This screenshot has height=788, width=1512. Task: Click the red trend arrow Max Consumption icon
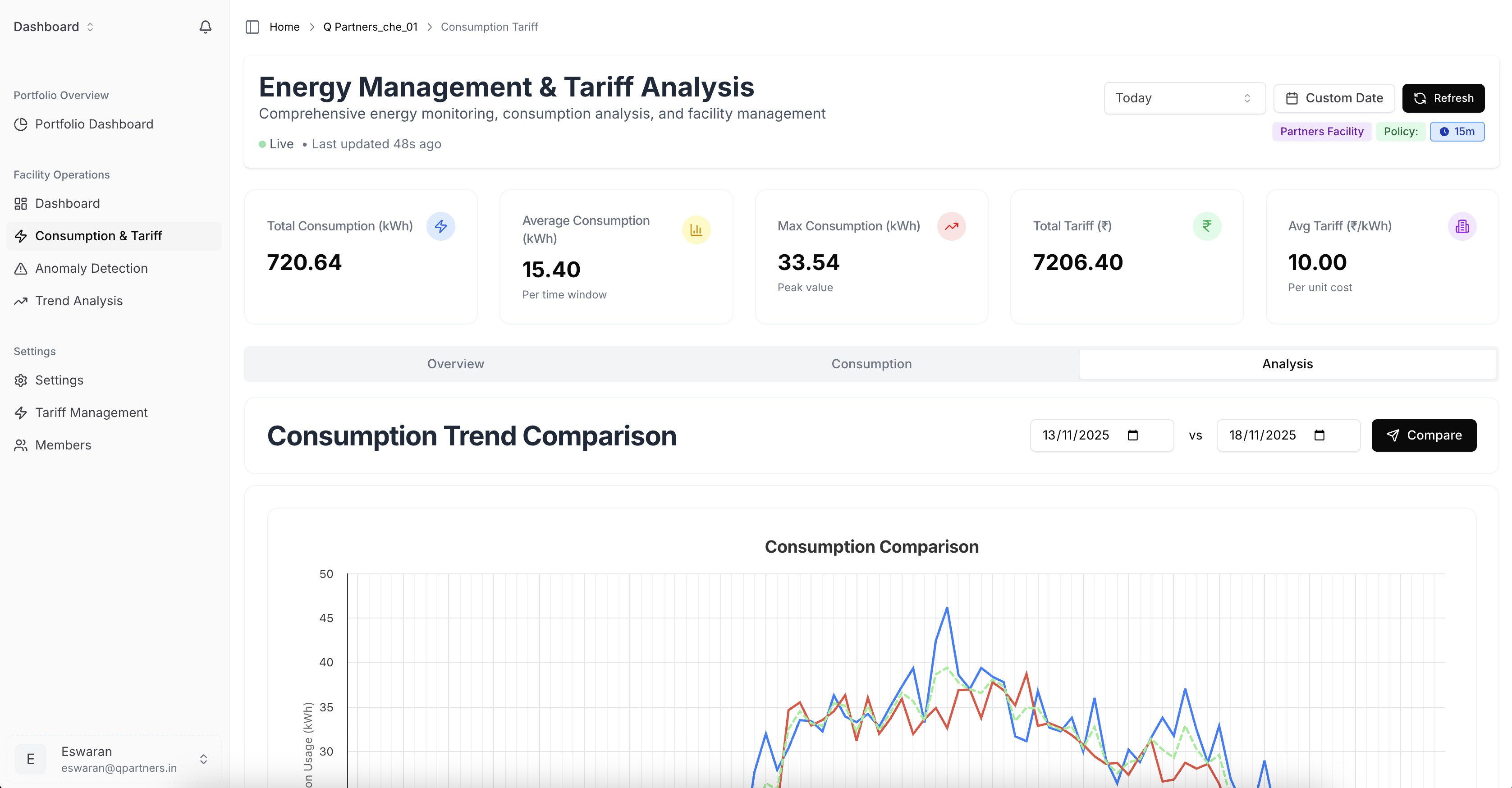(x=951, y=226)
